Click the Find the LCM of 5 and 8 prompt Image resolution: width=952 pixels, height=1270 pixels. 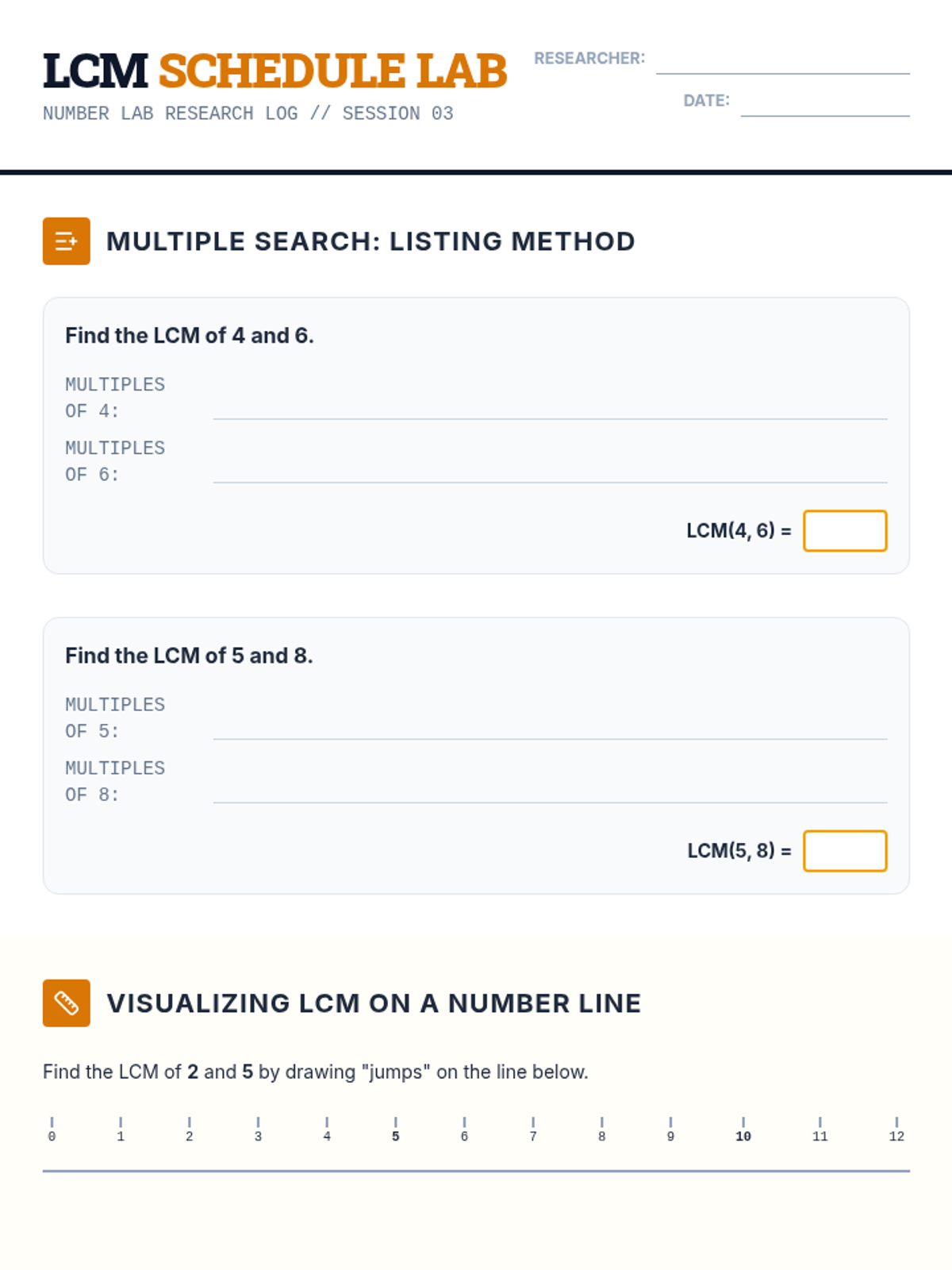tap(189, 656)
